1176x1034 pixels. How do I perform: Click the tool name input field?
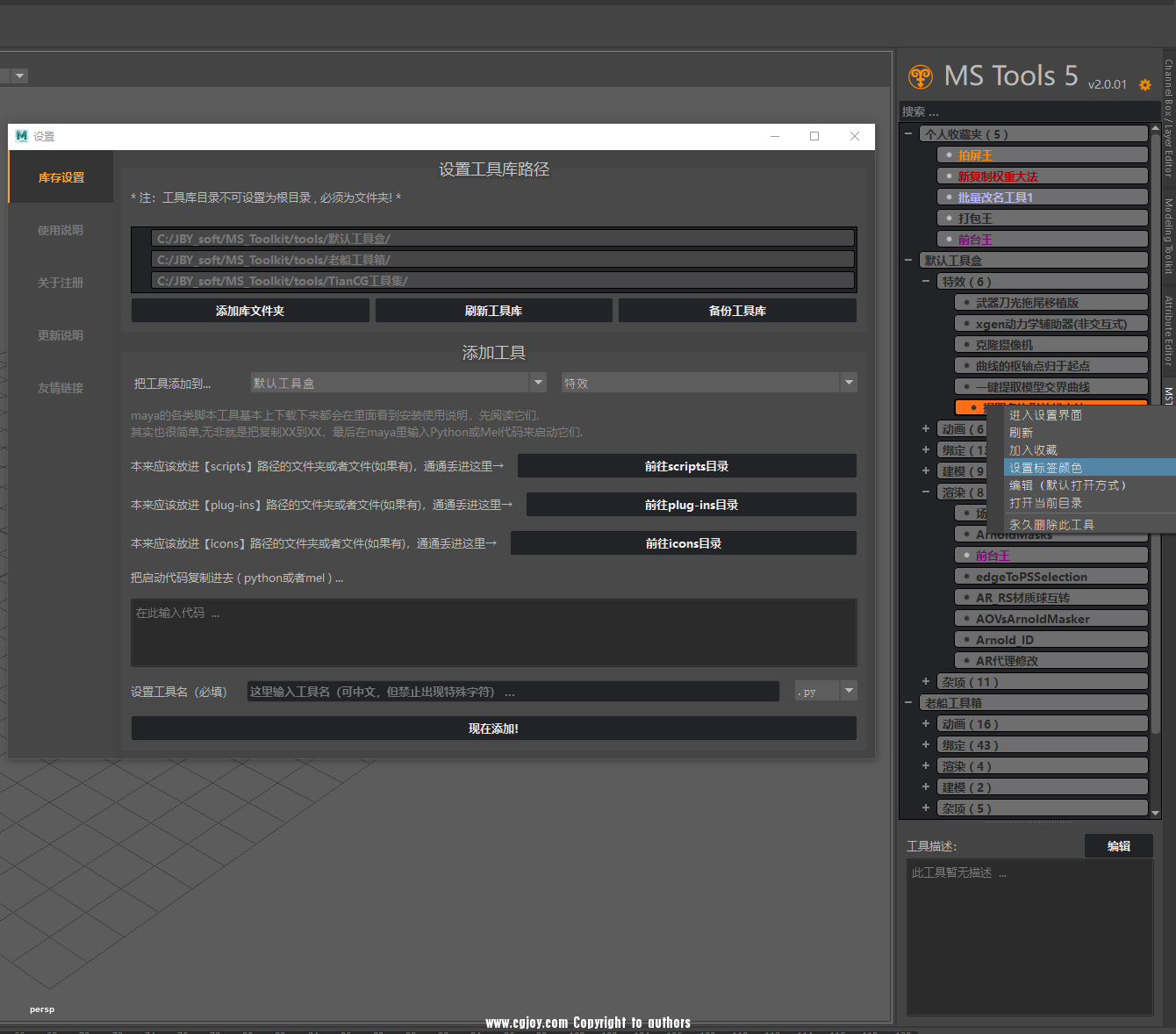click(x=513, y=692)
